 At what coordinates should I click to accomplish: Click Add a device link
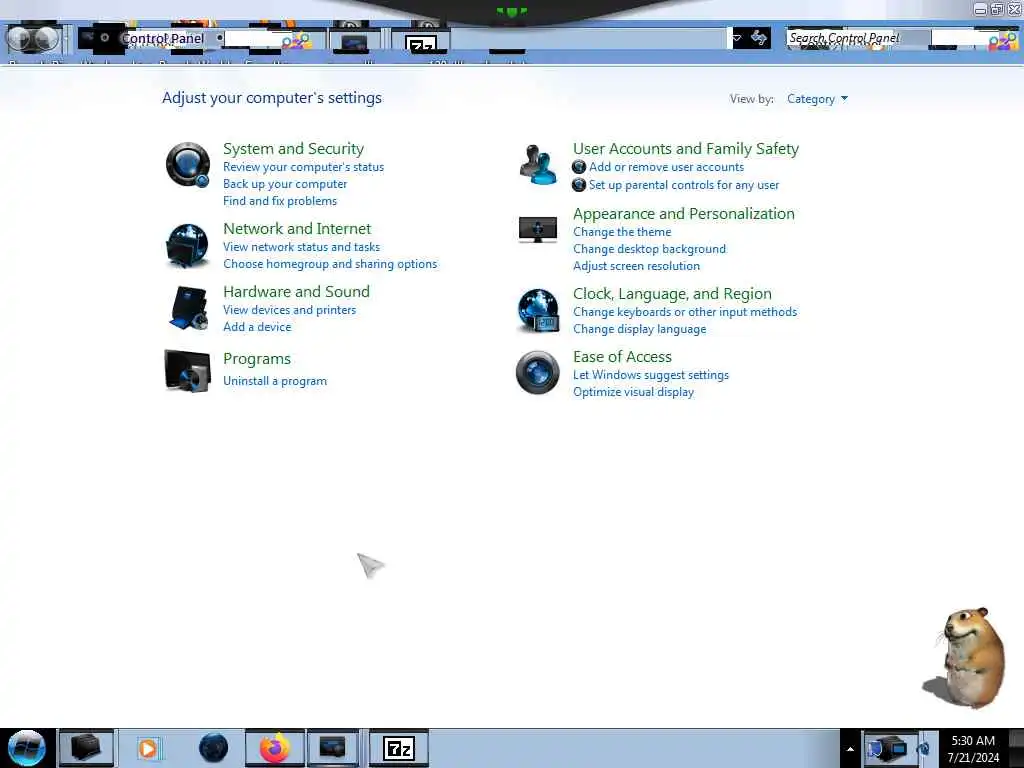[257, 327]
